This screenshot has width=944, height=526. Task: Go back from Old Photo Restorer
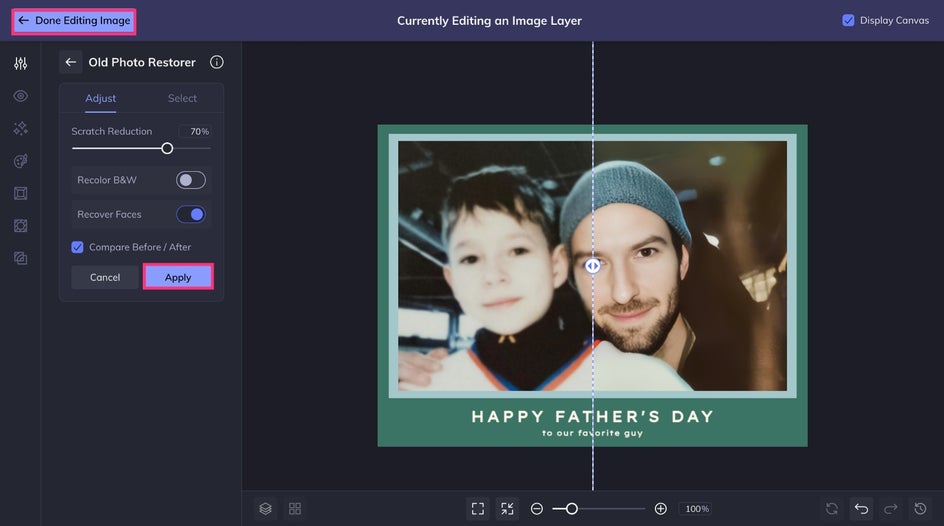pyautogui.click(x=70, y=62)
